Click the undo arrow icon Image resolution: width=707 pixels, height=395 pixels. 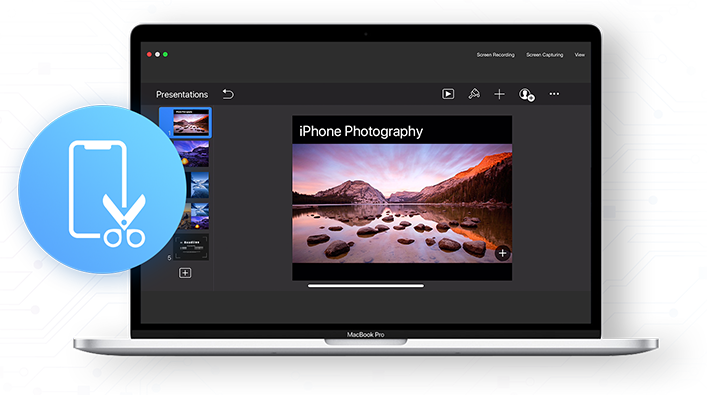tap(228, 94)
